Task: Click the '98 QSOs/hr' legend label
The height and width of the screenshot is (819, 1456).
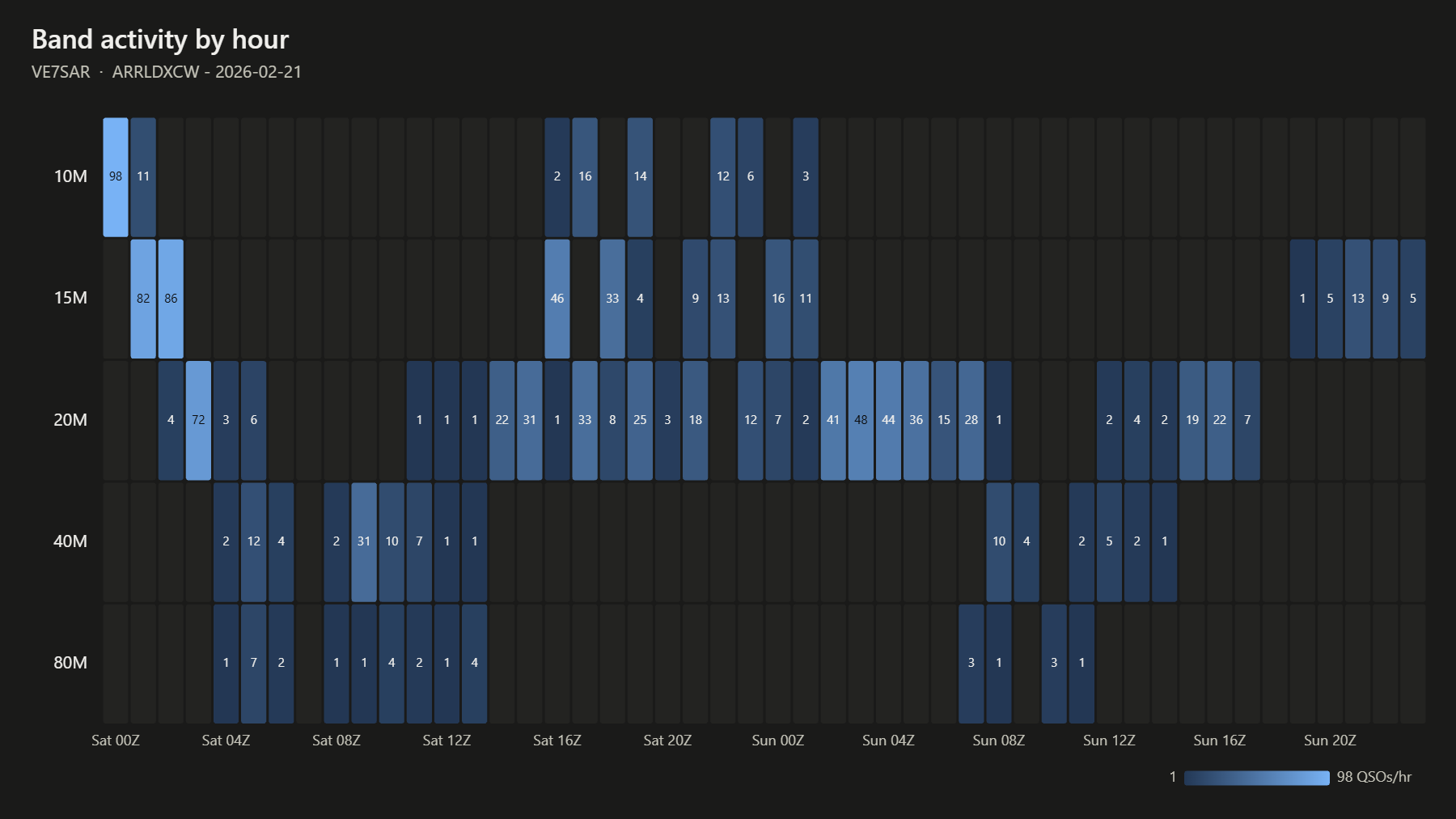Action: (1374, 777)
